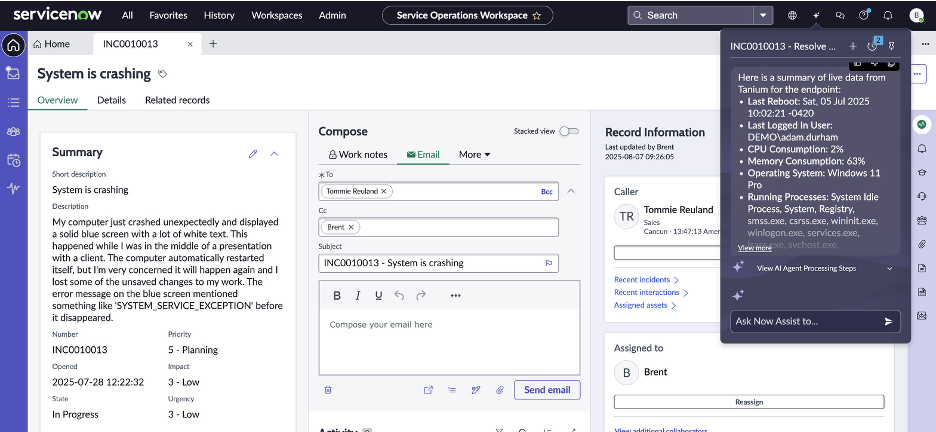936x432 pixels.
Task: Click the Now Assist sparkle icon in header
Action: point(816,15)
